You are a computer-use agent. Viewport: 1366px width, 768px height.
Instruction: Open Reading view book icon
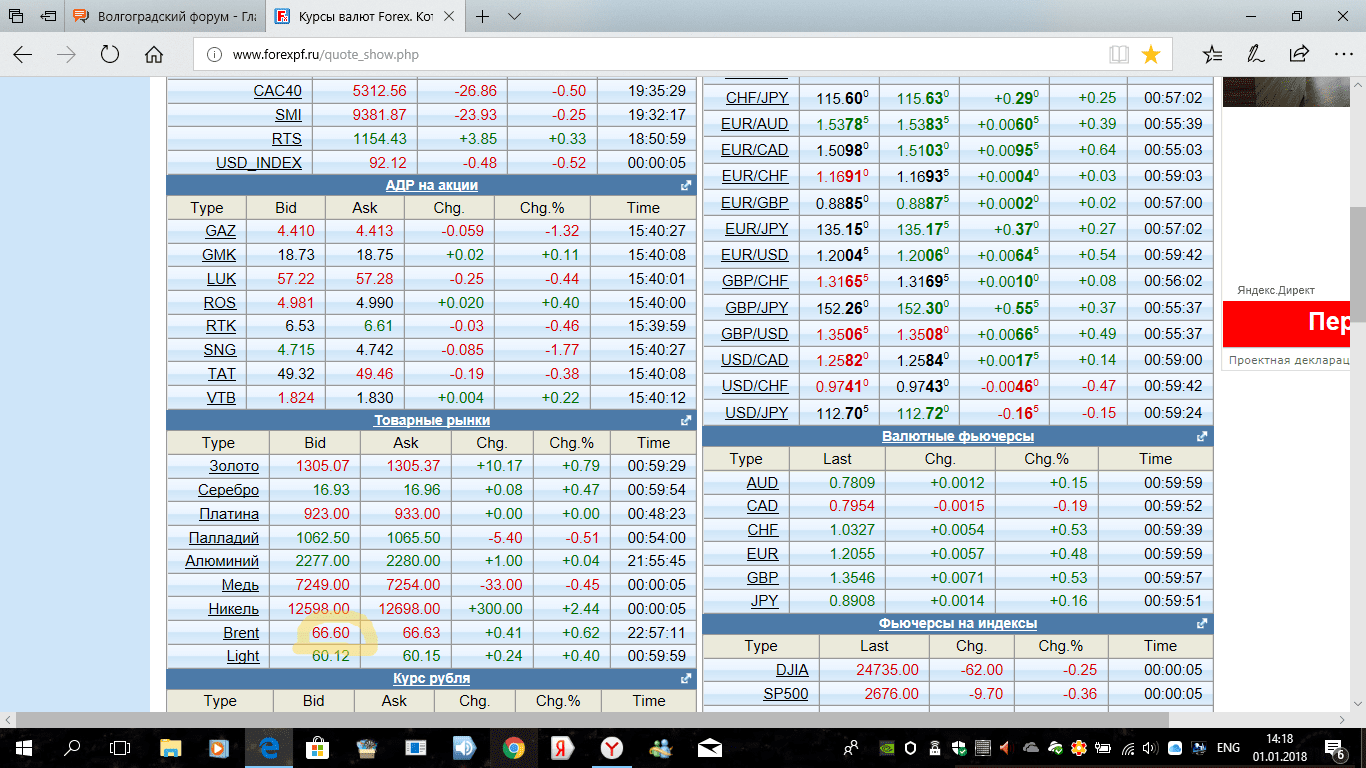pos(1119,54)
